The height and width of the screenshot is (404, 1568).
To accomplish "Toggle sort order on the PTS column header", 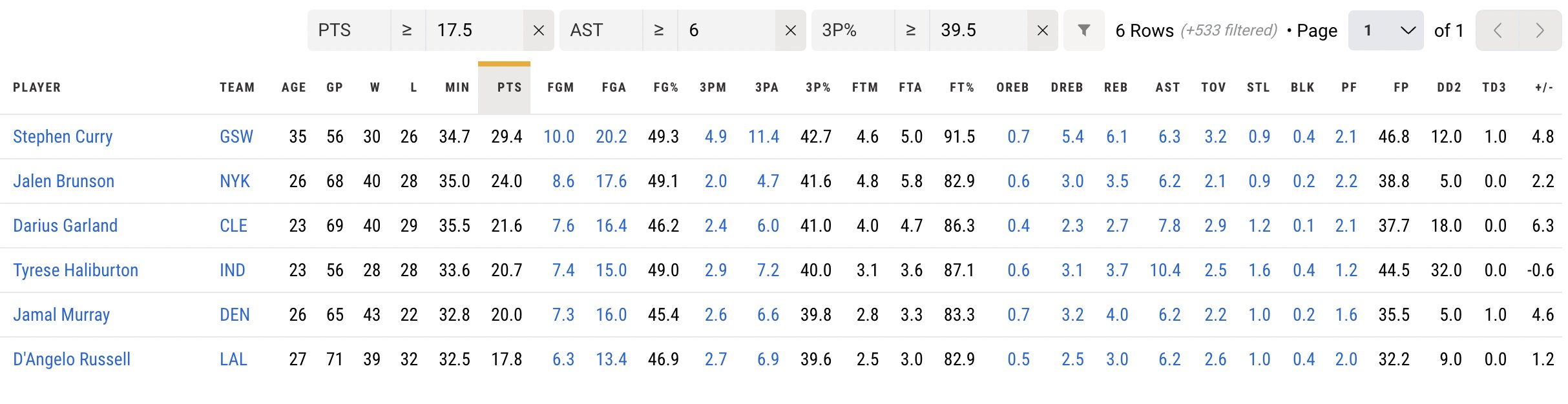I will click(x=508, y=87).
